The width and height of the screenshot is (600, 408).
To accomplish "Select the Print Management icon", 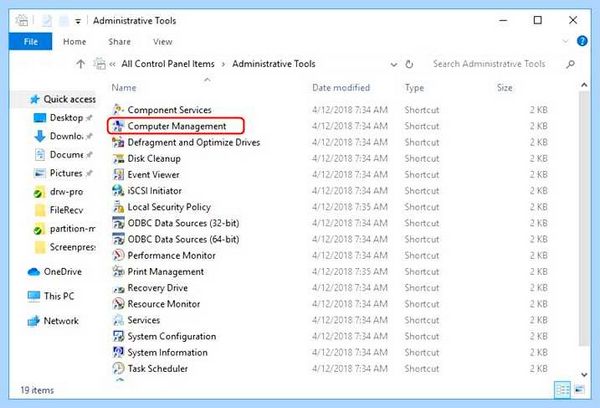I will tap(118, 272).
